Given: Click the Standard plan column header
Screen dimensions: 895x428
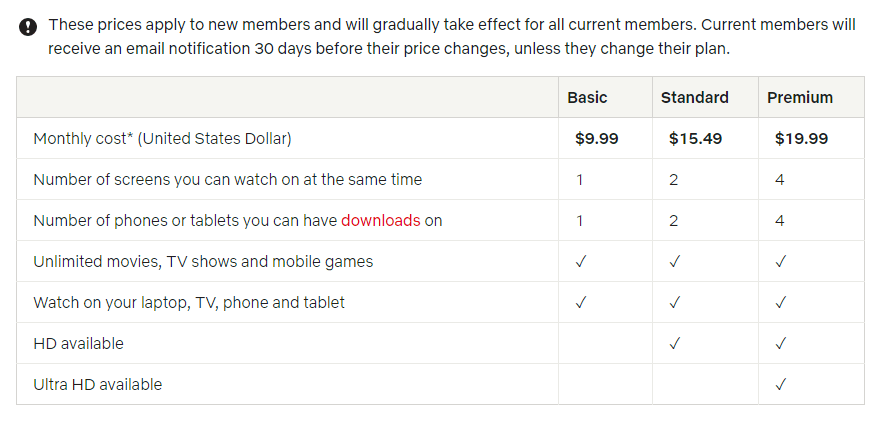Looking at the screenshot, I should click(x=695, y=98).
